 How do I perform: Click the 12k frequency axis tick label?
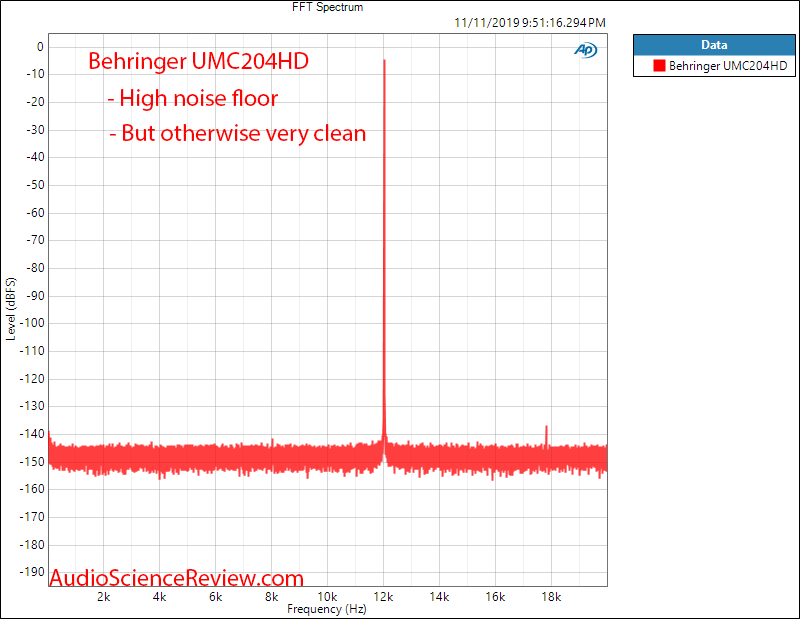pyautogui.click(x=384, y=597)
